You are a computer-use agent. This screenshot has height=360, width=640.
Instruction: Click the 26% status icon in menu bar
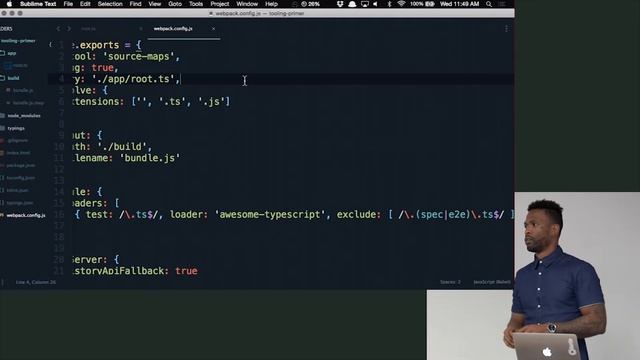click(310, 4)
